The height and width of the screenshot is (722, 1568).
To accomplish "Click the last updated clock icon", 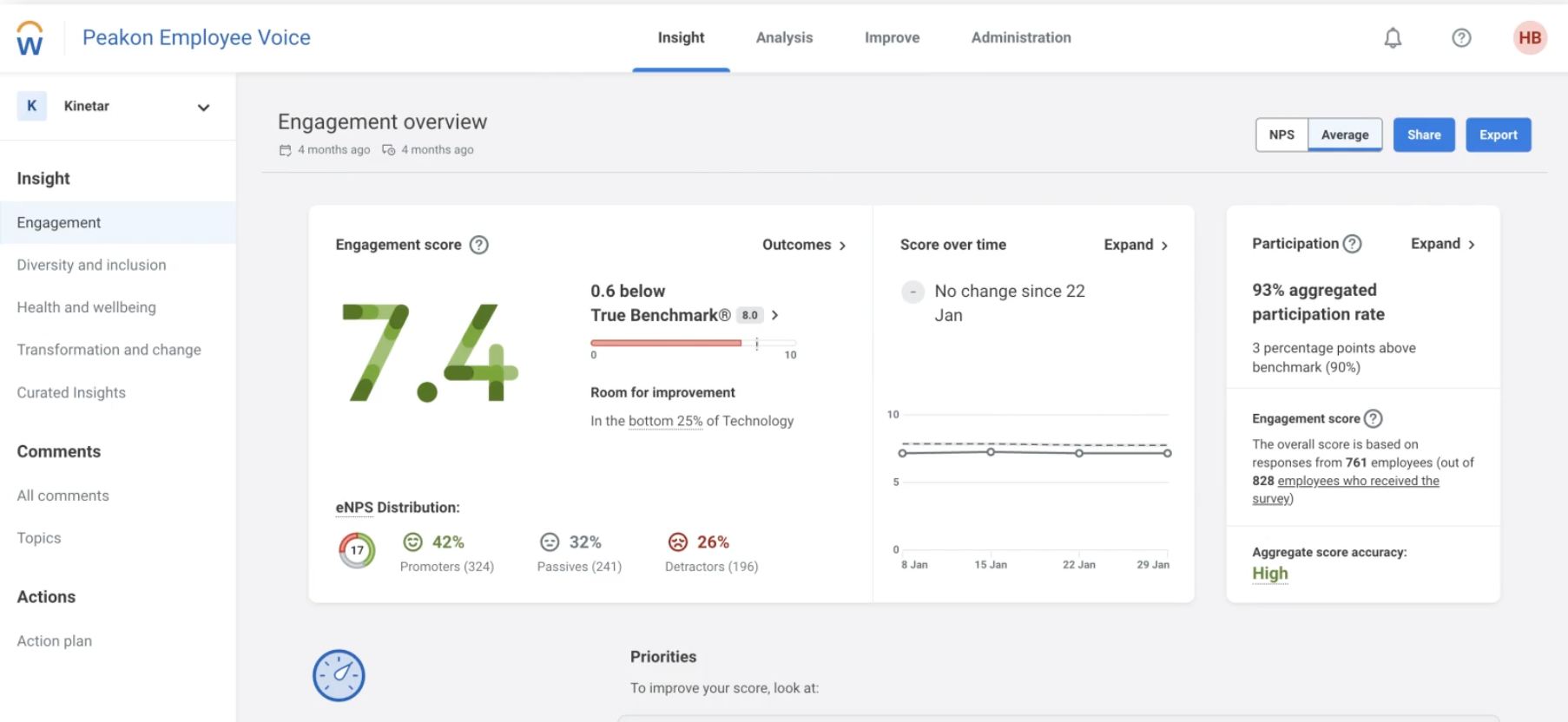I will click(x=389, y=150).
